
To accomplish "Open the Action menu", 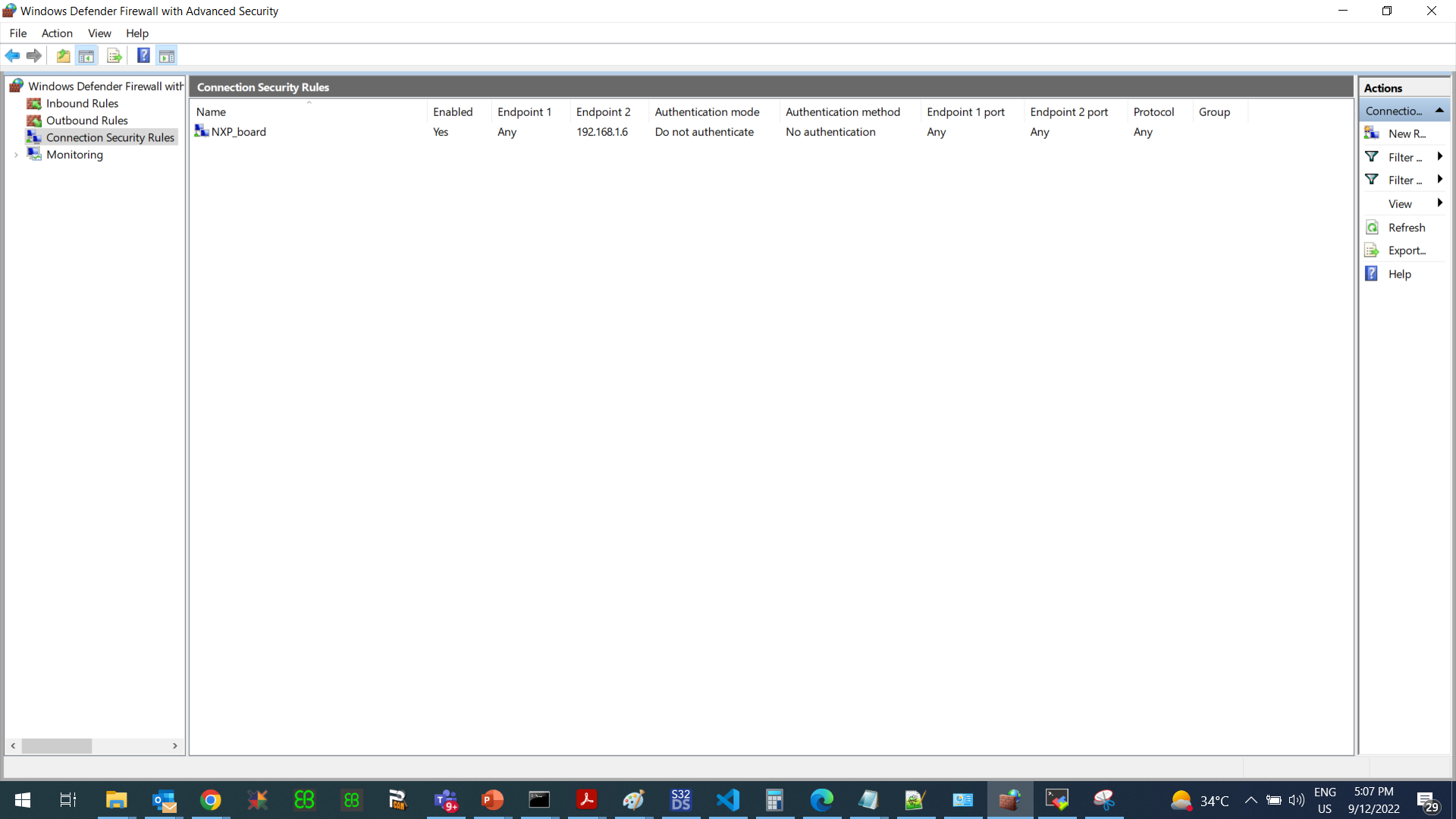I will (x=57, y=33).
